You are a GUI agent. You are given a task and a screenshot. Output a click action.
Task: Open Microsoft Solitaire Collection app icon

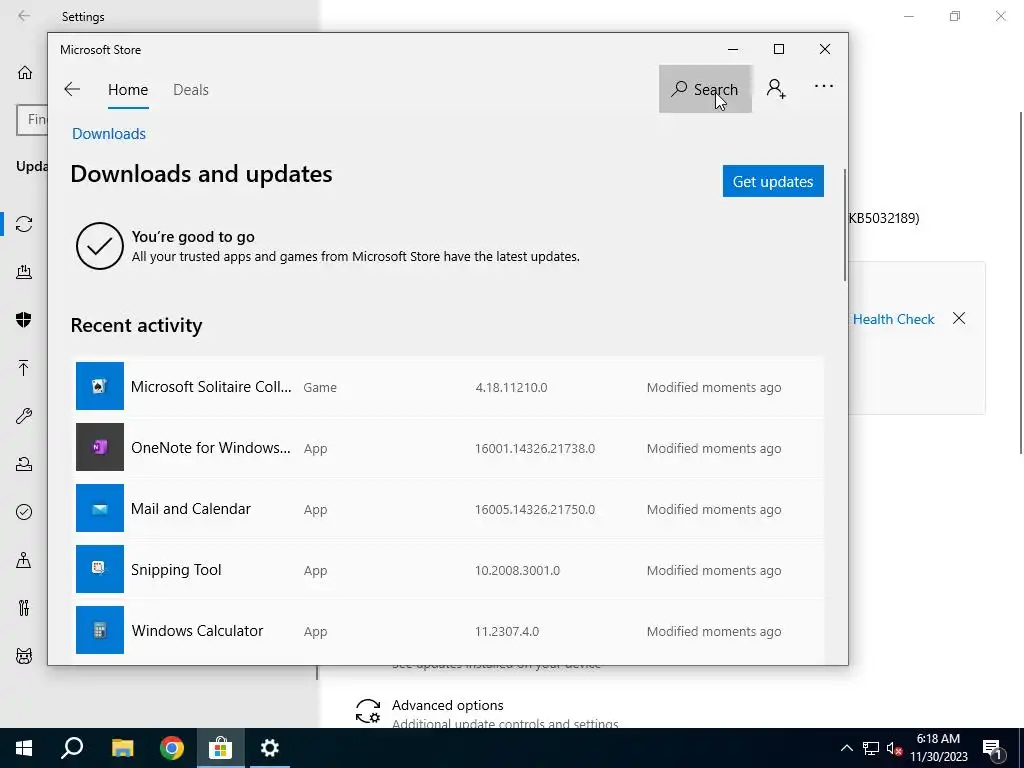tap(100, 386)
